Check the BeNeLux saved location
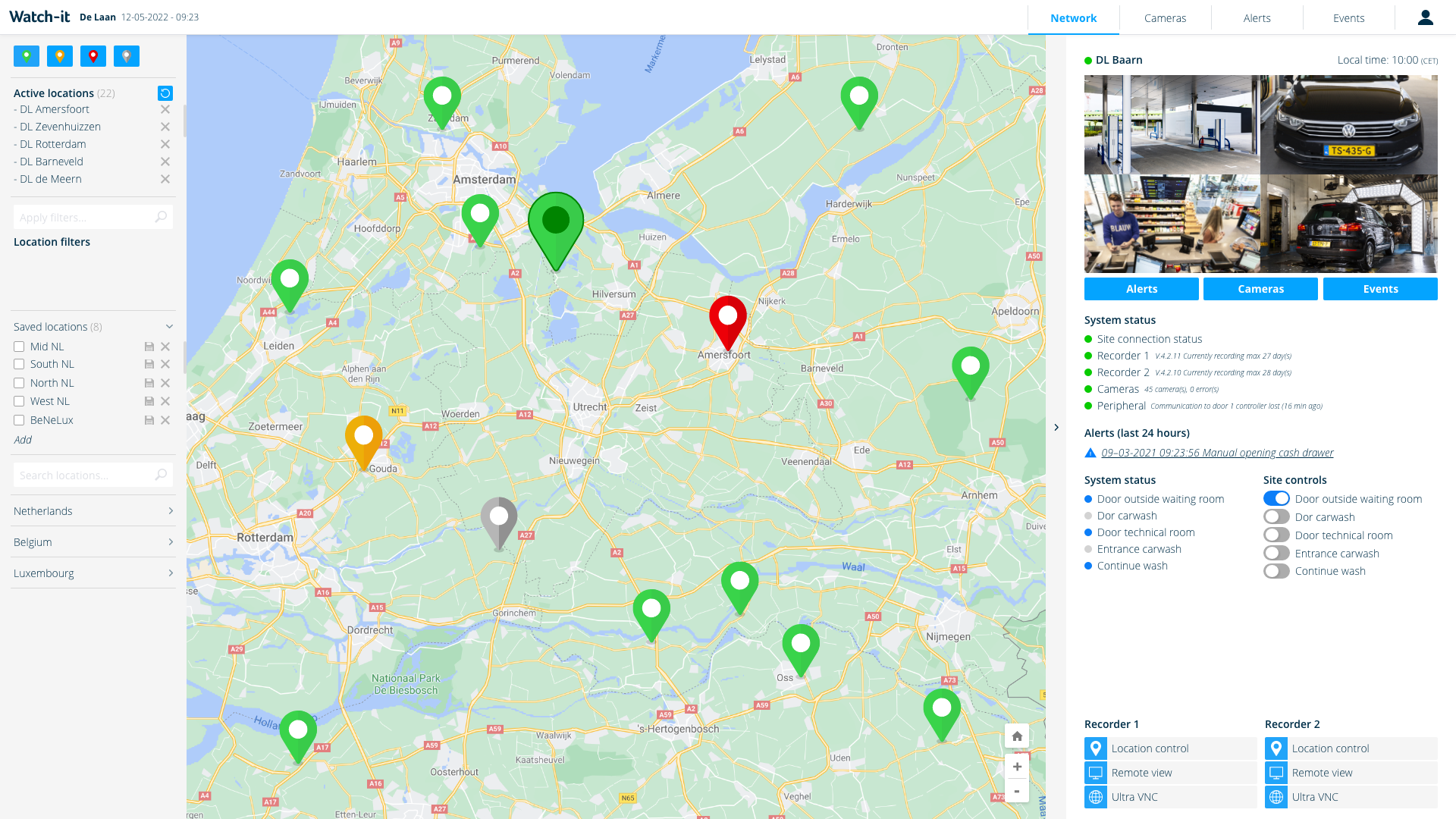 point(19,420)
